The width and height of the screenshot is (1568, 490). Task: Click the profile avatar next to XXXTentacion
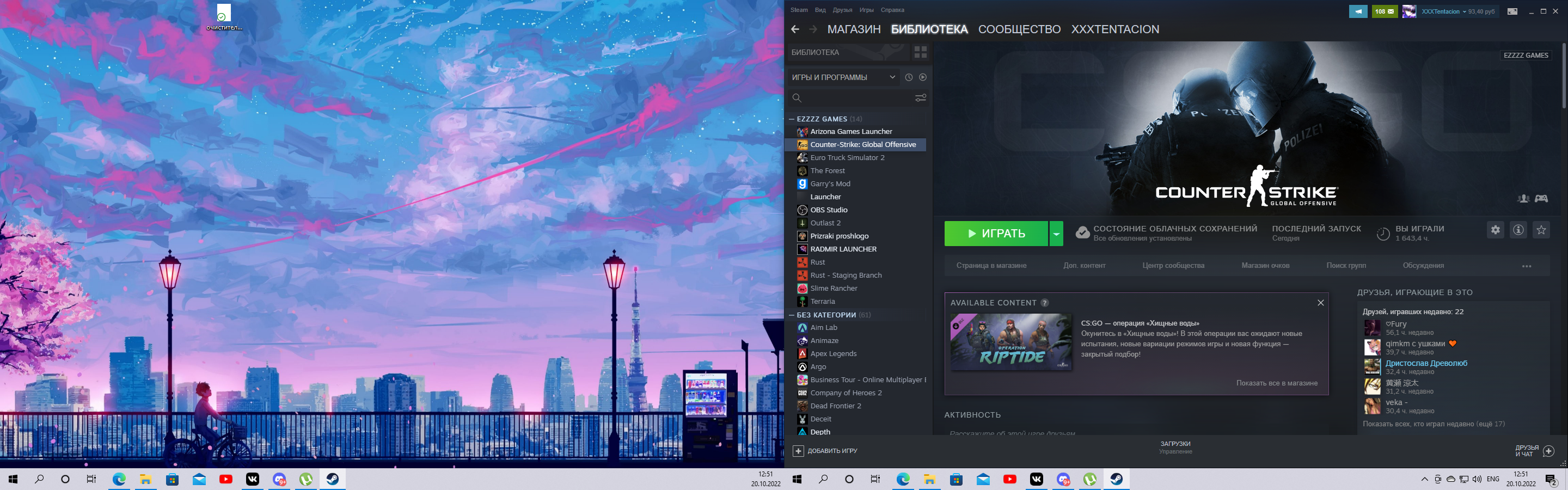pos(1409,11)
